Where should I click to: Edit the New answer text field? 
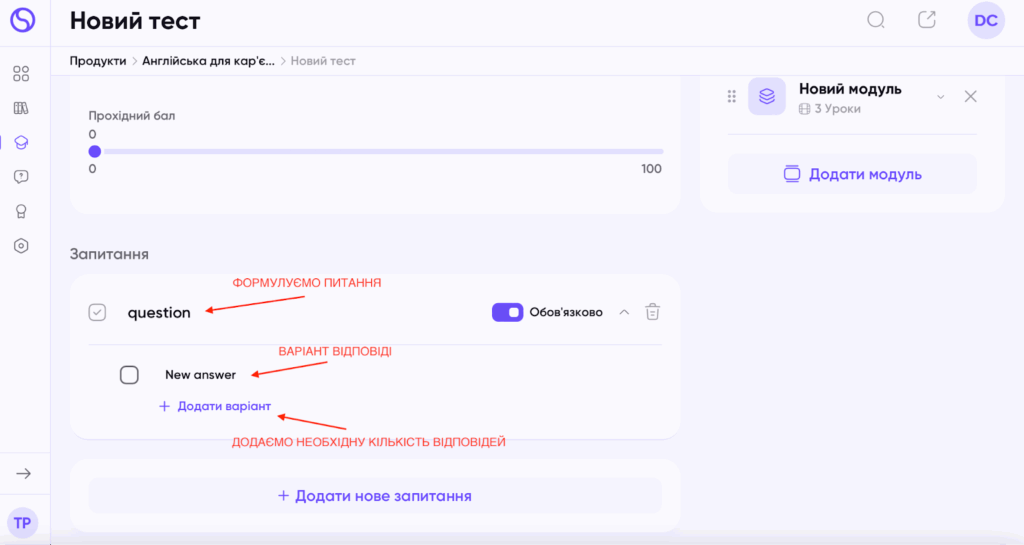point(200,375)
